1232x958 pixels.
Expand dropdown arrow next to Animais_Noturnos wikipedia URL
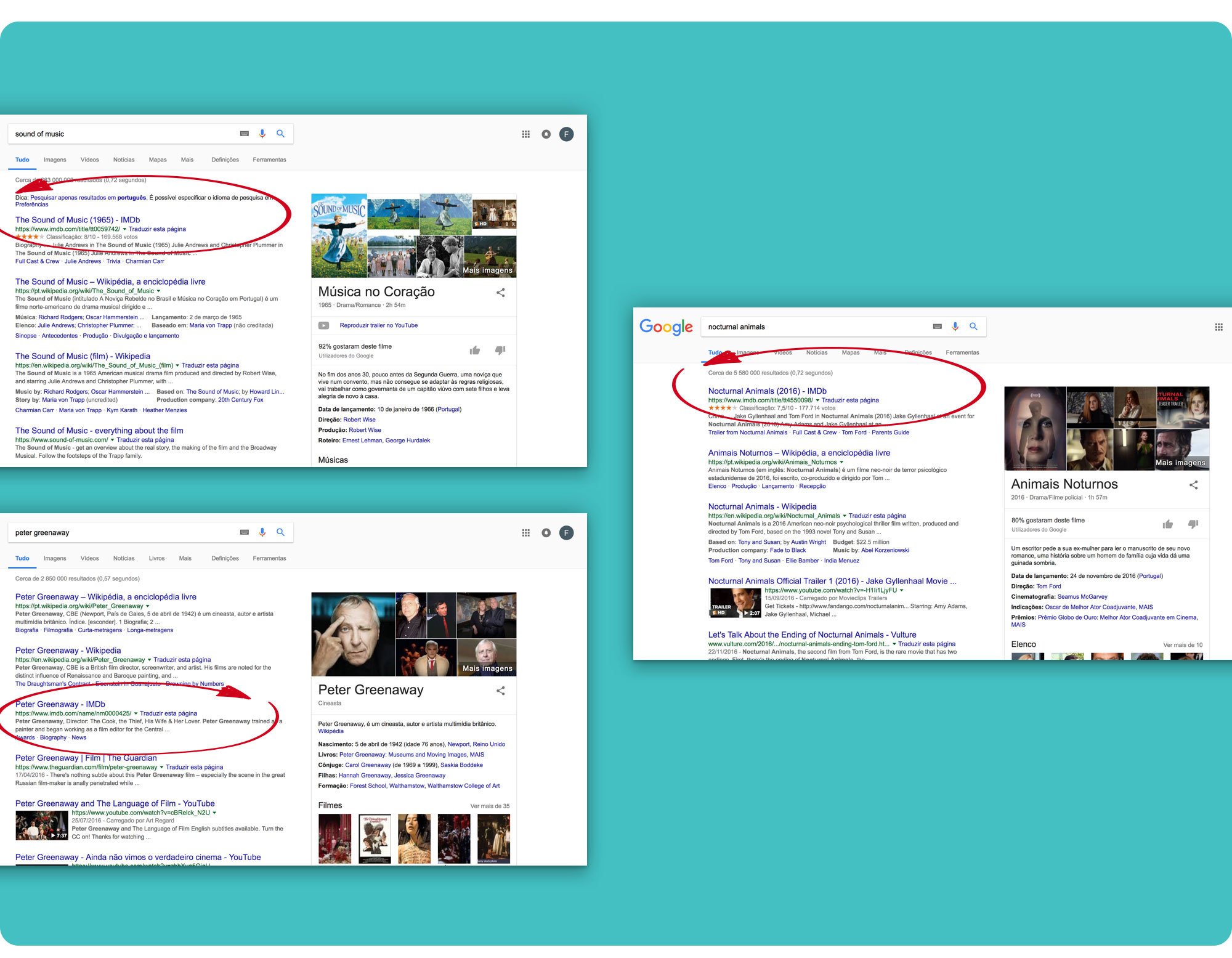tap(841, 462)
